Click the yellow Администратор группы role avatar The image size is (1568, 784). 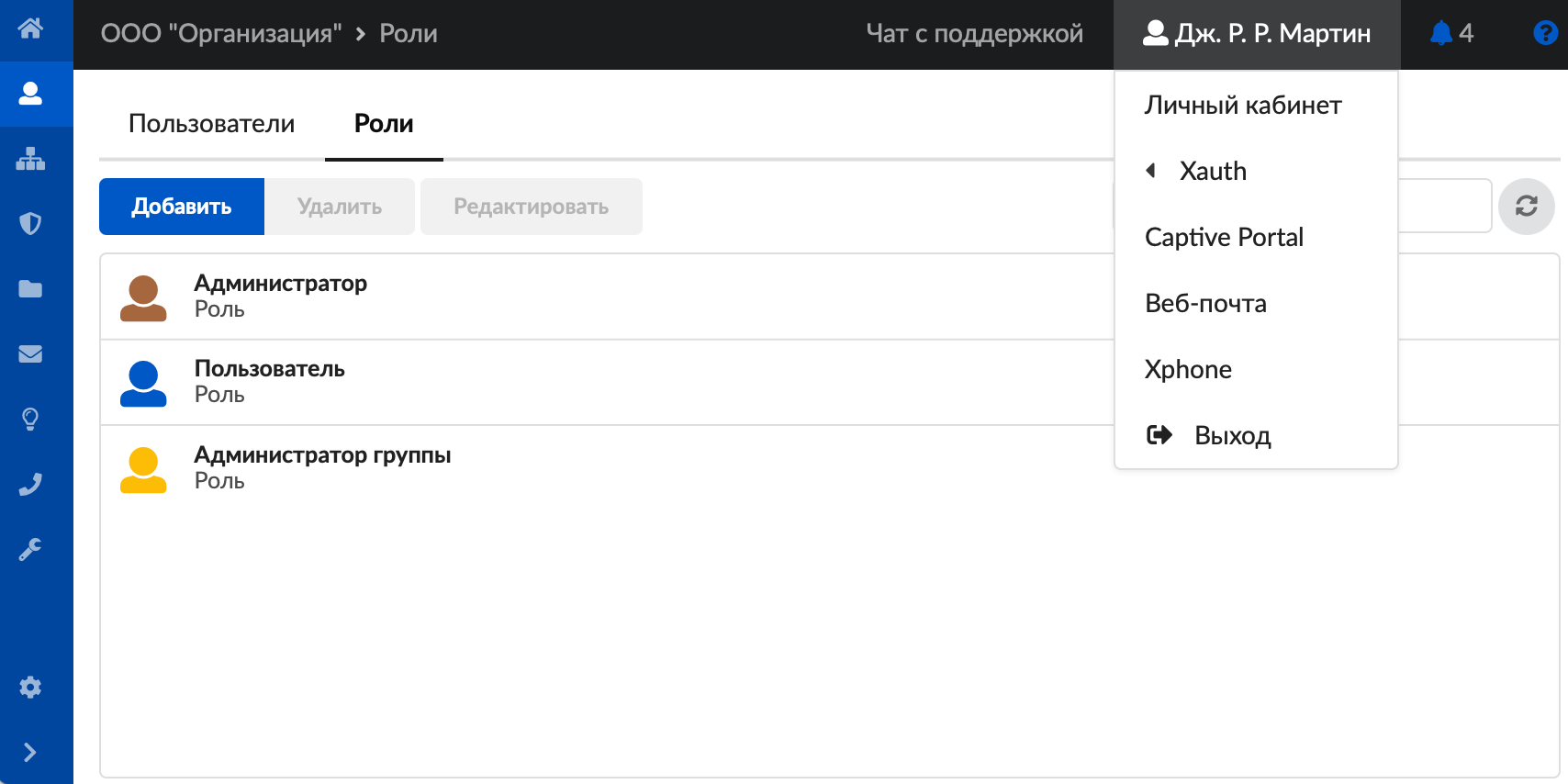coord(143,469)
